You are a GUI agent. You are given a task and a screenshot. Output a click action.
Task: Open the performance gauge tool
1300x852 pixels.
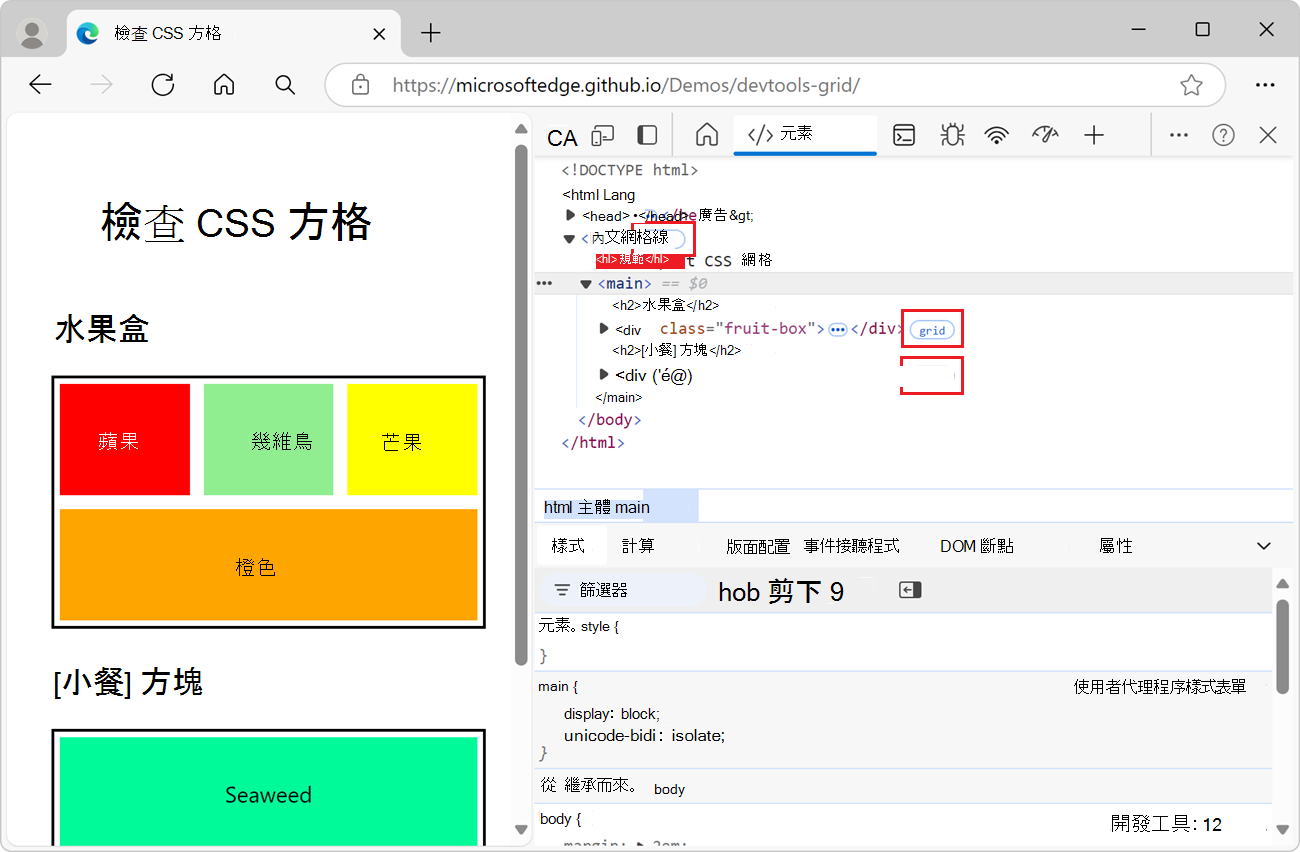[x=1045, y=133]
